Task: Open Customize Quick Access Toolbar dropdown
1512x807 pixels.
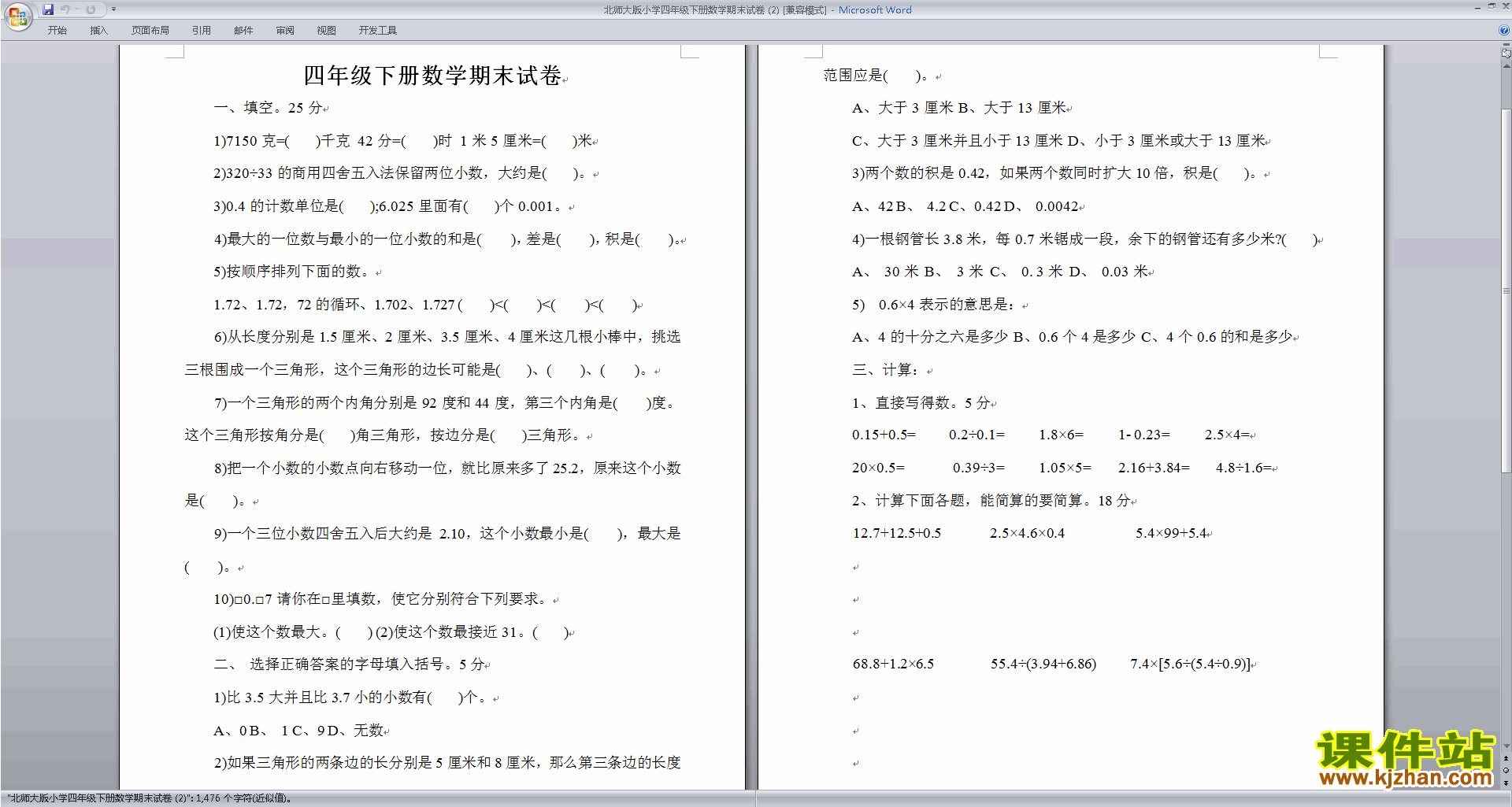Action: click(113, 9)
